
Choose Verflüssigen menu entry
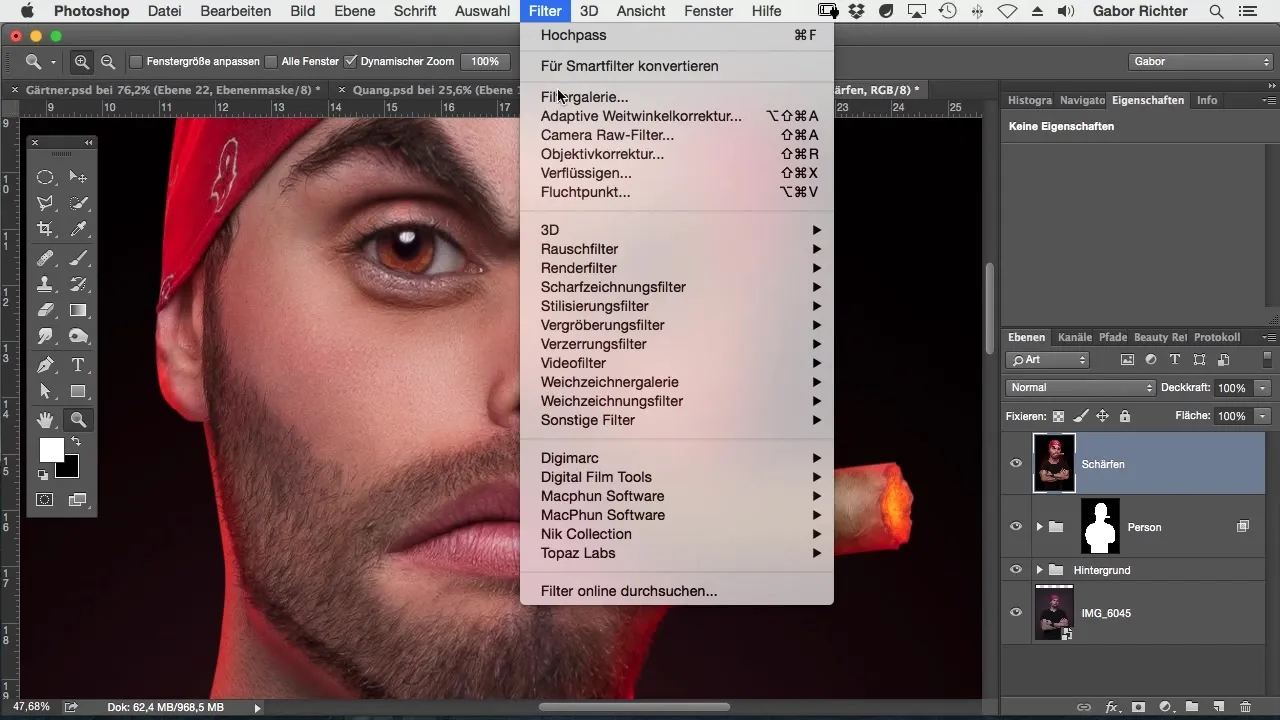point(677,173)
